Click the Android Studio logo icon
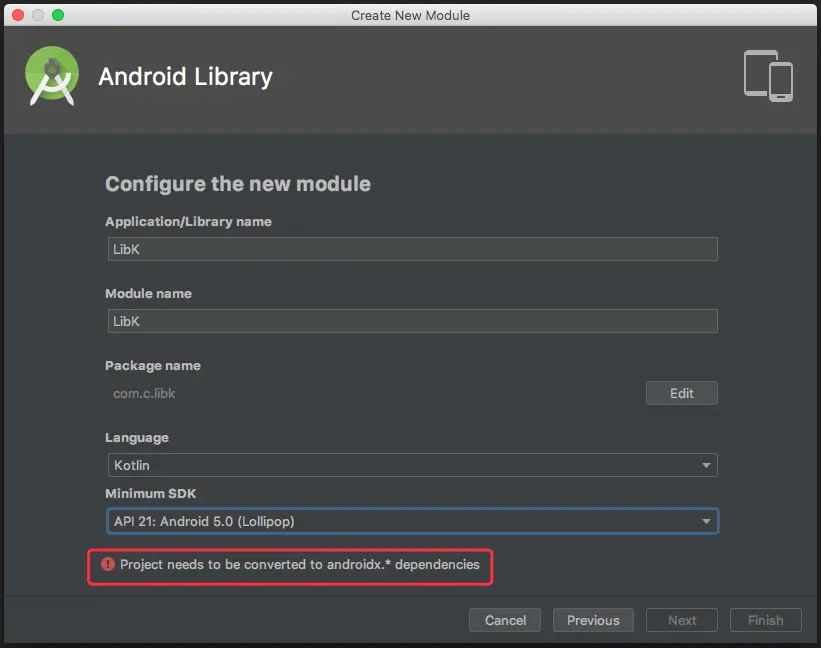The image size is (821, 648). tap(52, 76)
